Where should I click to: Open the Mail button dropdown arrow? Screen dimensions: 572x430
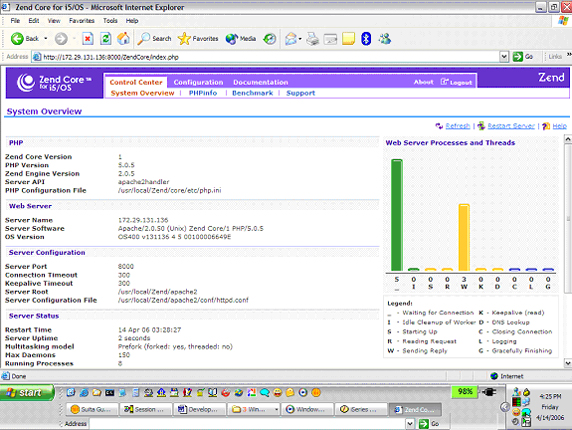coord(300,39)
